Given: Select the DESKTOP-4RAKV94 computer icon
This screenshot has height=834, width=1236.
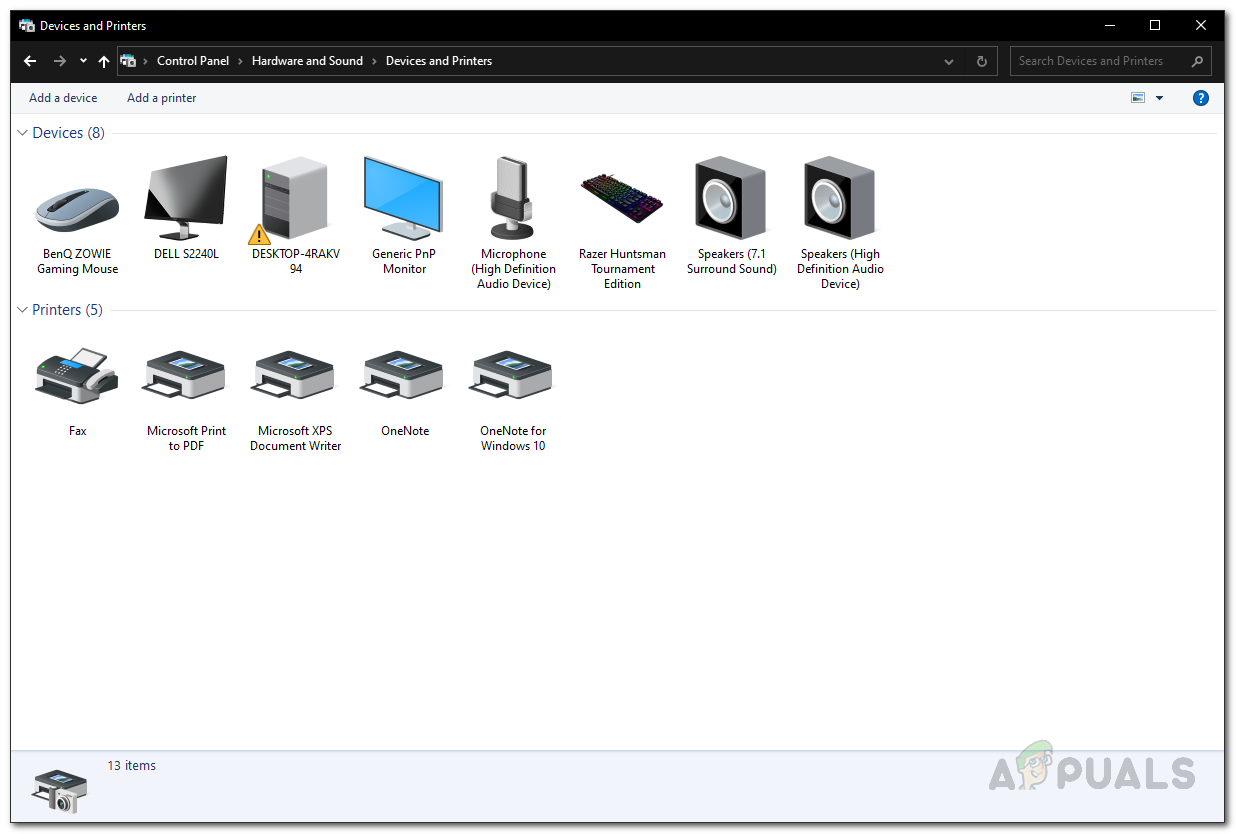Looking at the screenshot, I should 290,200.
